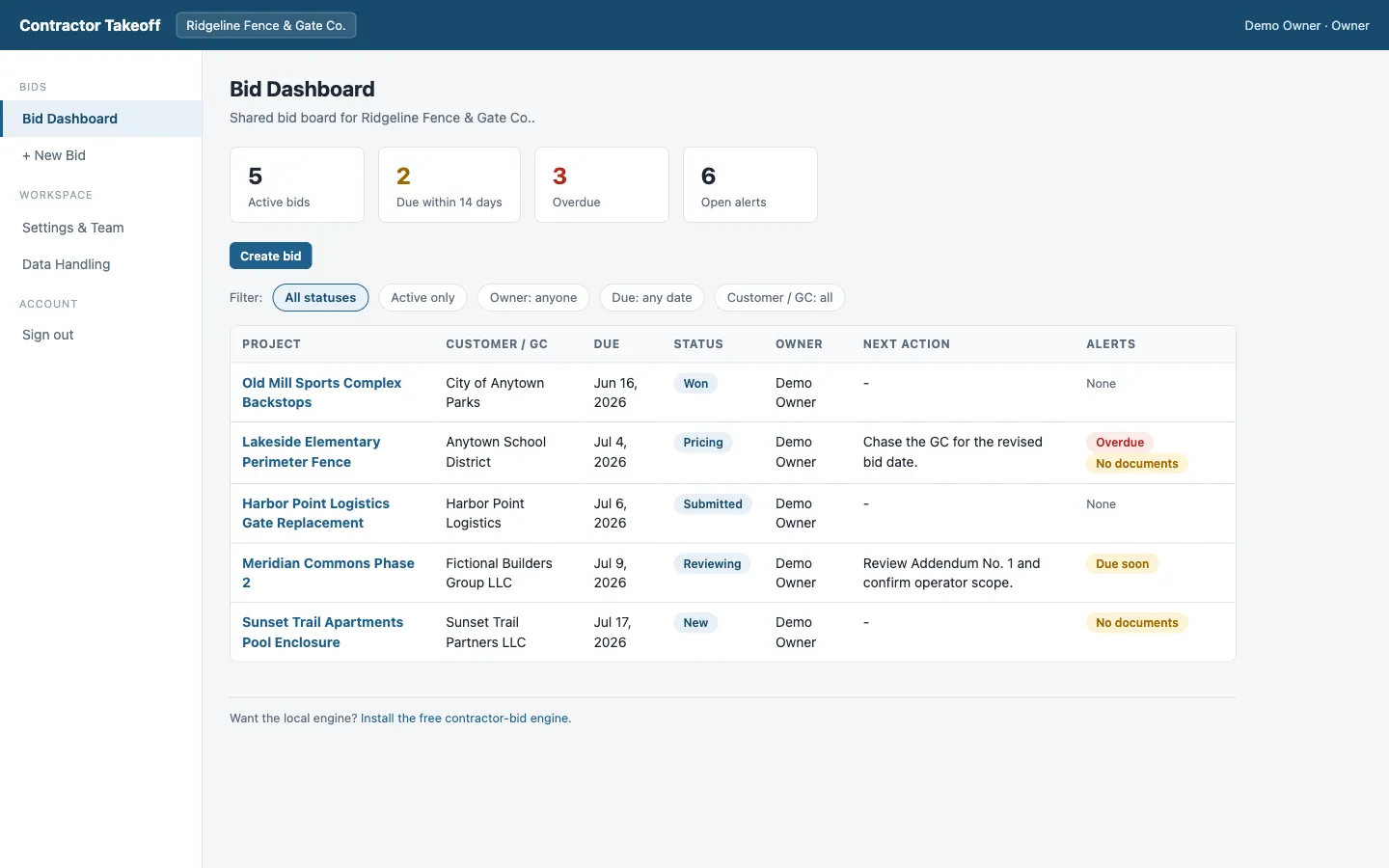
Task: Open the Lakeside Elementary Perimeter Fence bid
Action: (311, 451)
